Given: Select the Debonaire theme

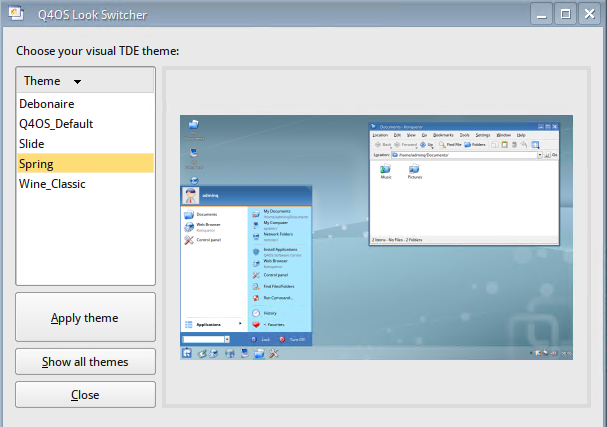Looking at the screenshot, I should coord(85,104).
